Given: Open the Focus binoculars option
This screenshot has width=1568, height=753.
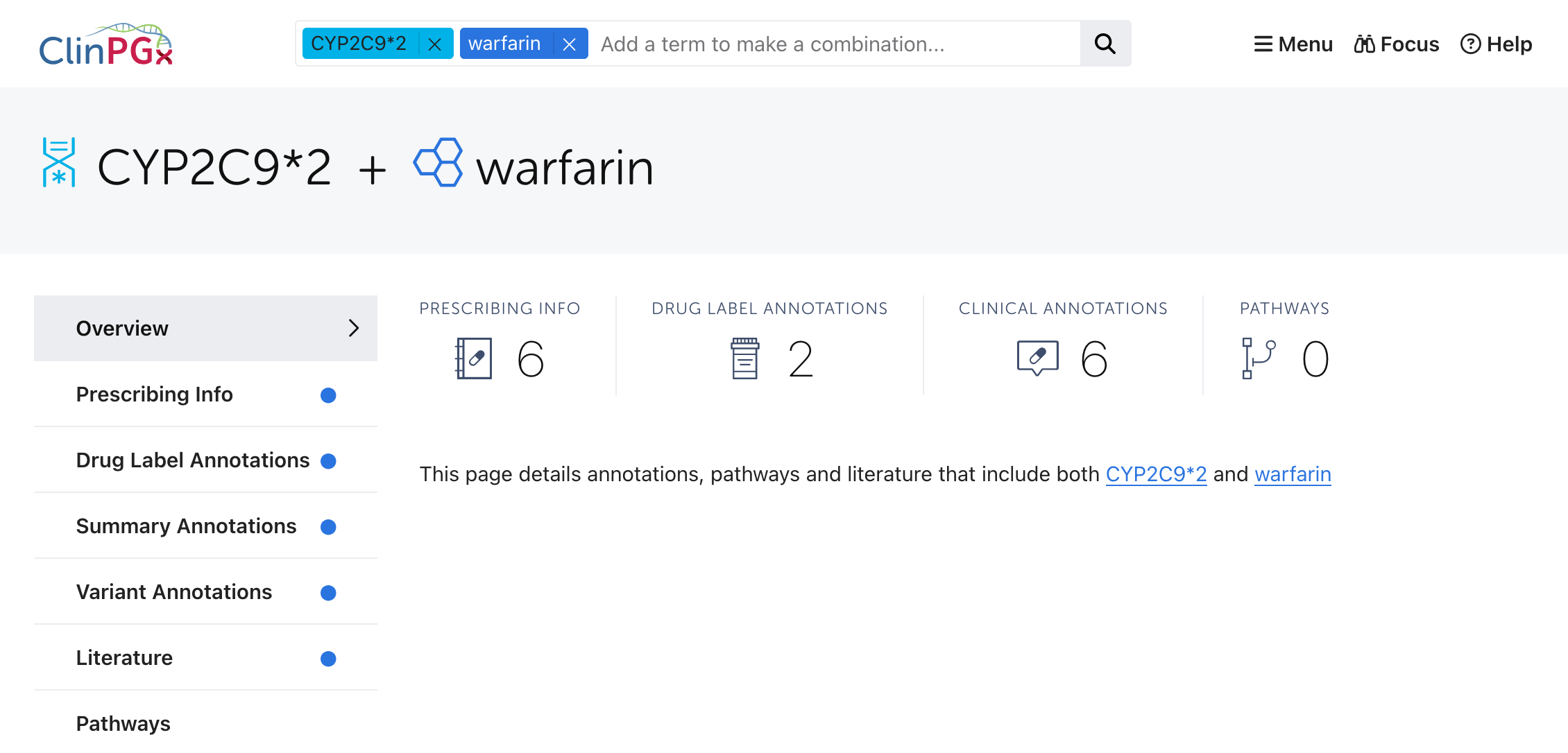Looking at the screenshot, I should (1397, 44).
